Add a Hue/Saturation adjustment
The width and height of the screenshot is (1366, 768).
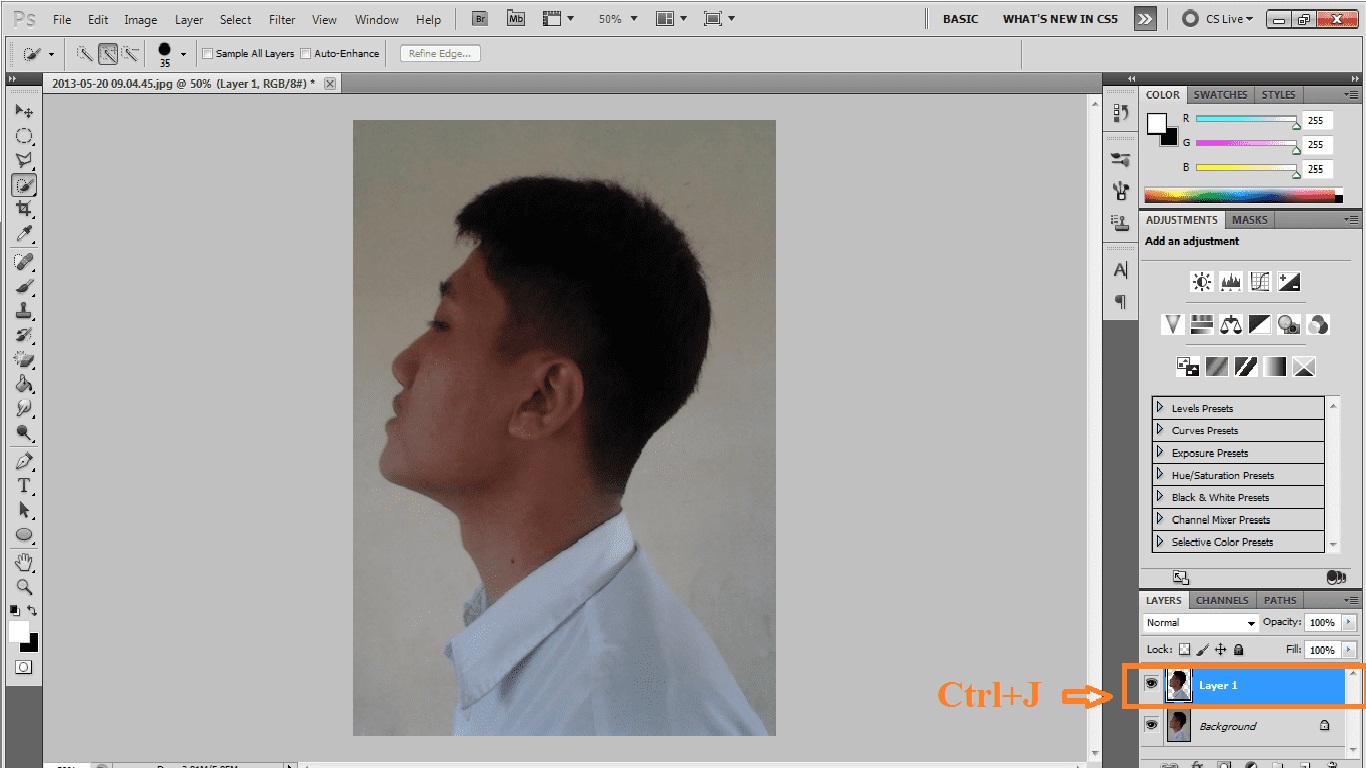point(1201,324)
